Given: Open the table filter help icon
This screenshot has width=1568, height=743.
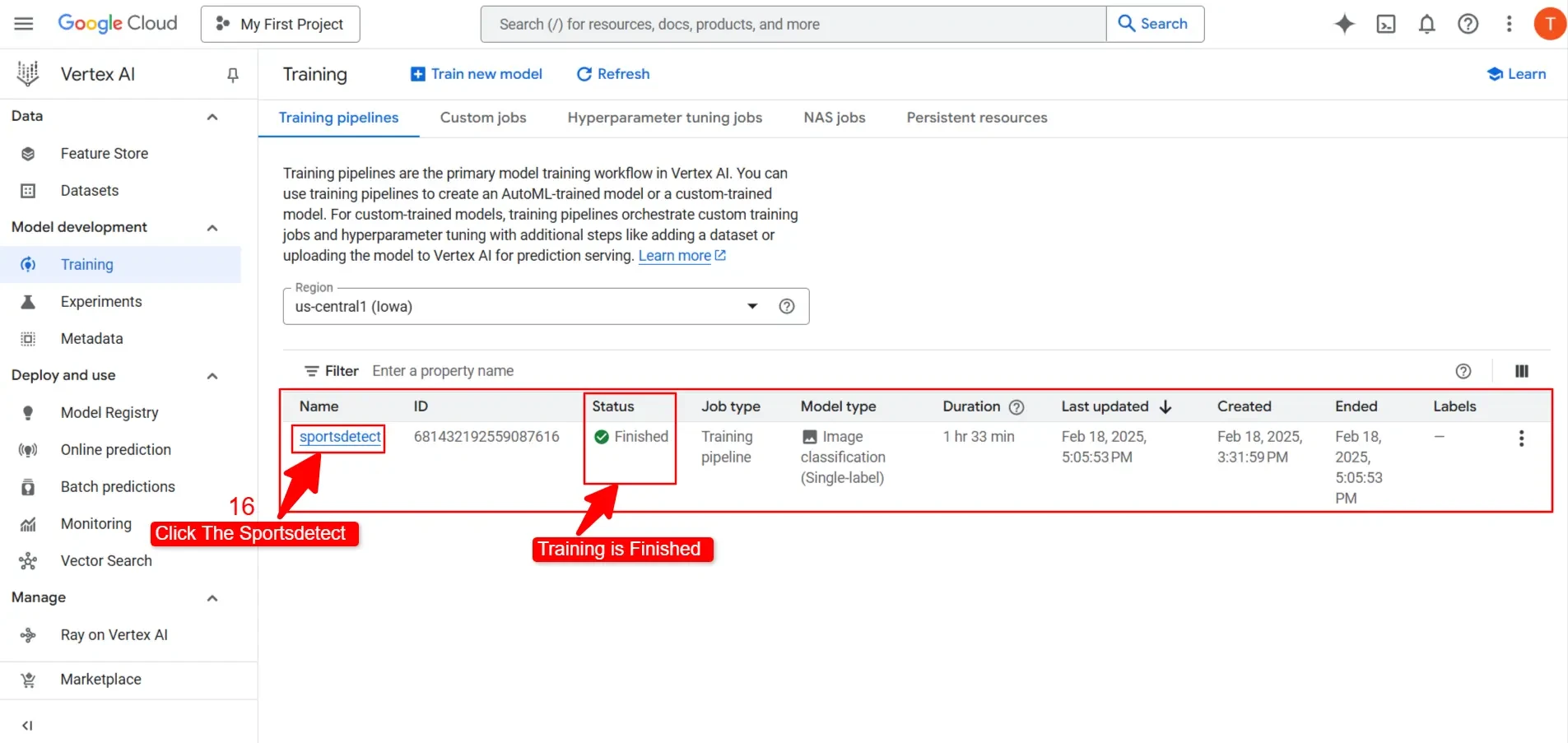Looking at the screenshot, I should coord(1463,371).
